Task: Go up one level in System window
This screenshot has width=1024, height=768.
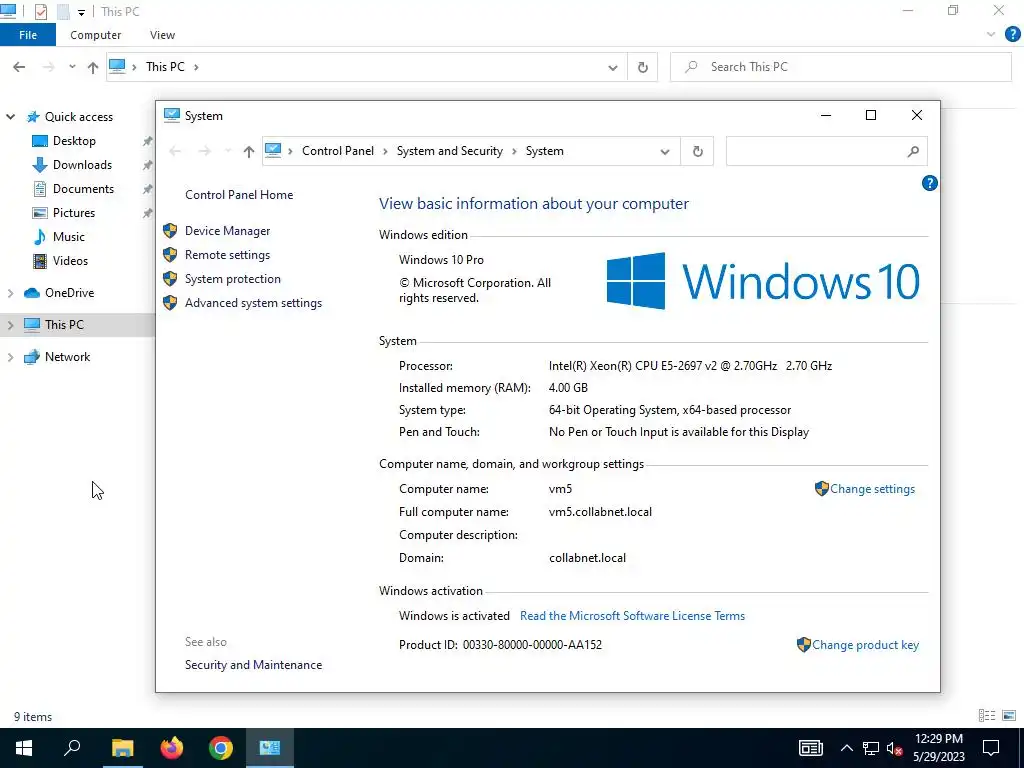Action: [x=249, y=152]
